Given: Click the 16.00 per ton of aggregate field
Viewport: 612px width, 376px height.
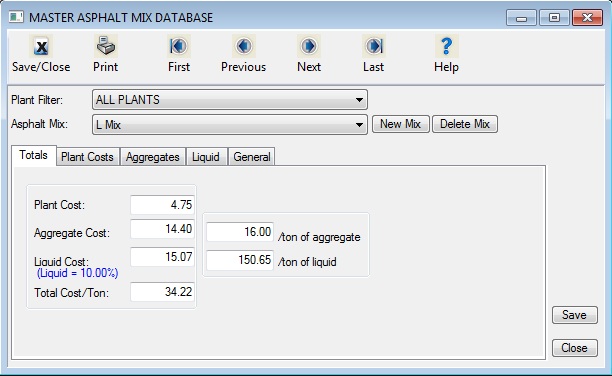Looking at the screenshot, I should click(240, 232).
